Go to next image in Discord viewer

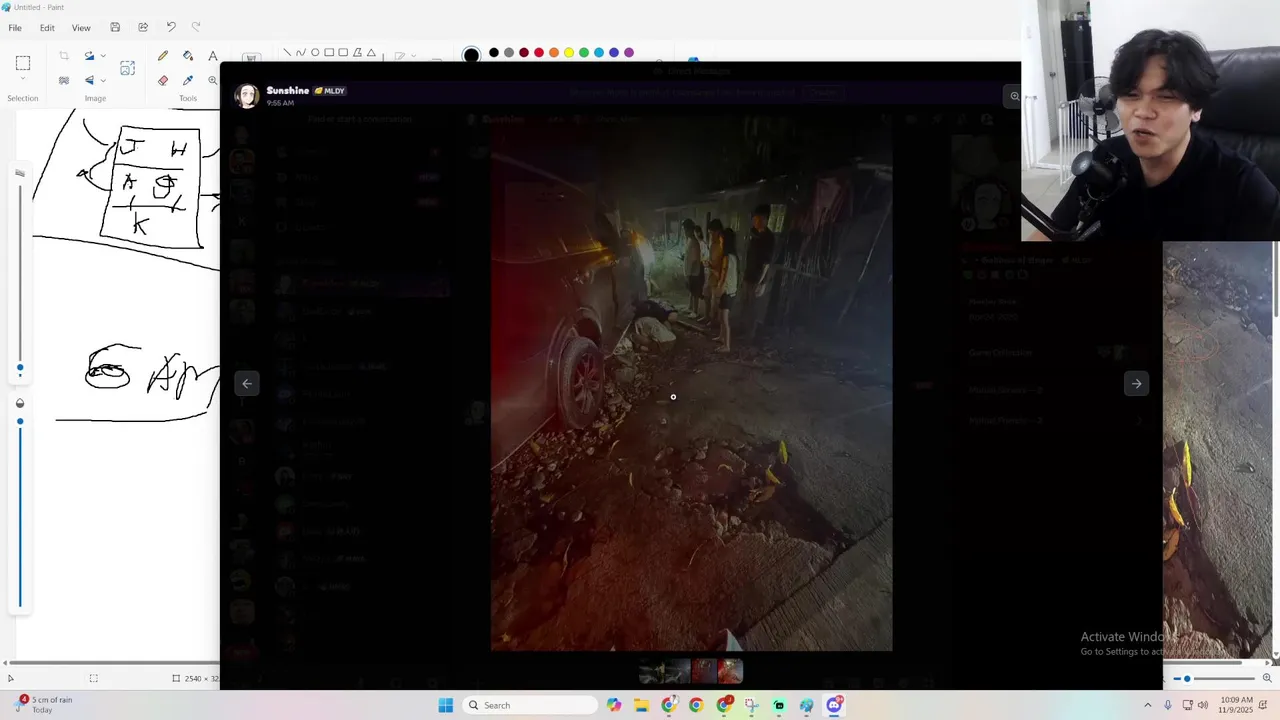point(1136,383)
